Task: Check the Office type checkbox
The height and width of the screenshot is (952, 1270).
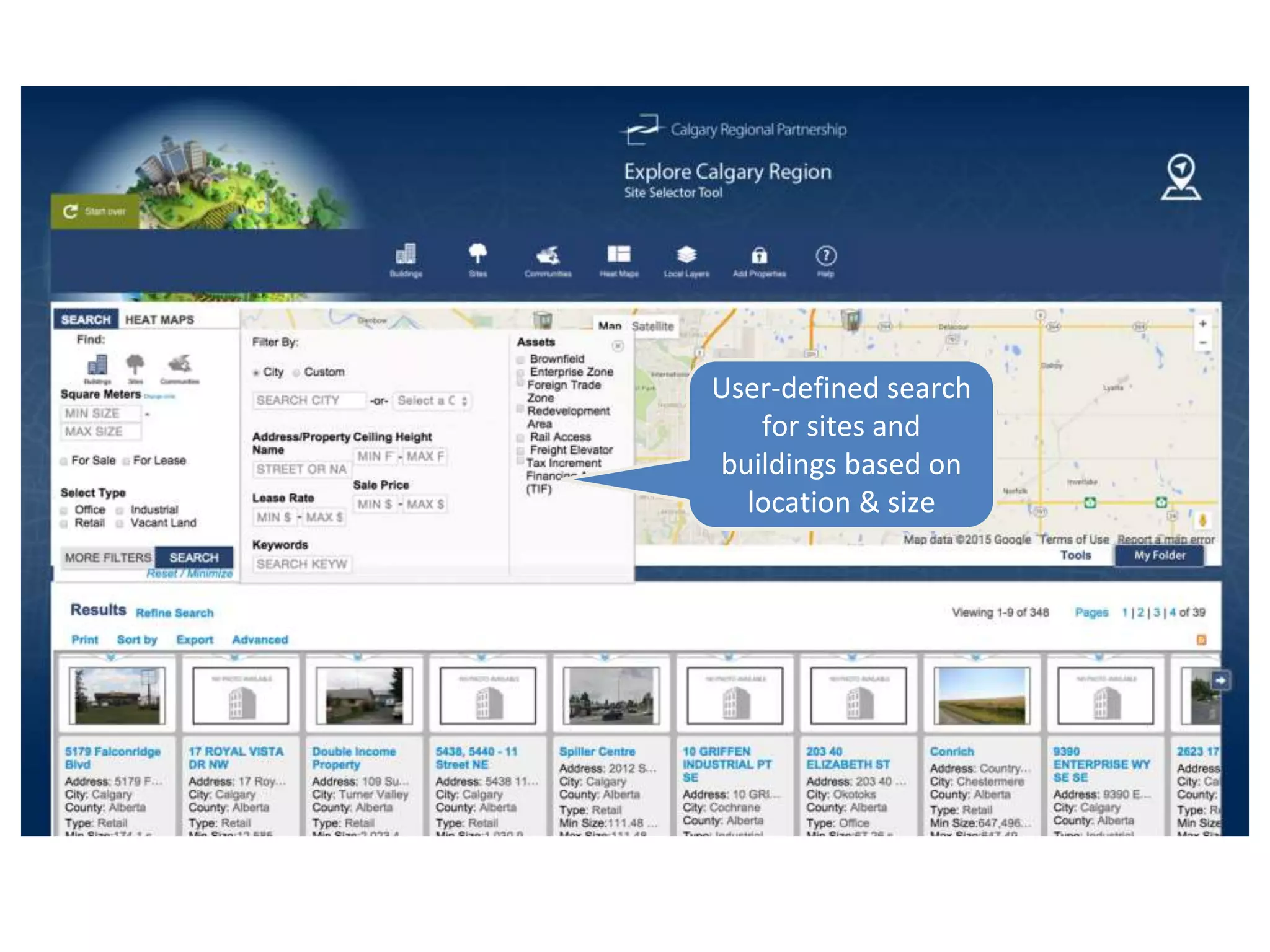Action: pyautogui.click(x=64, y=511)
